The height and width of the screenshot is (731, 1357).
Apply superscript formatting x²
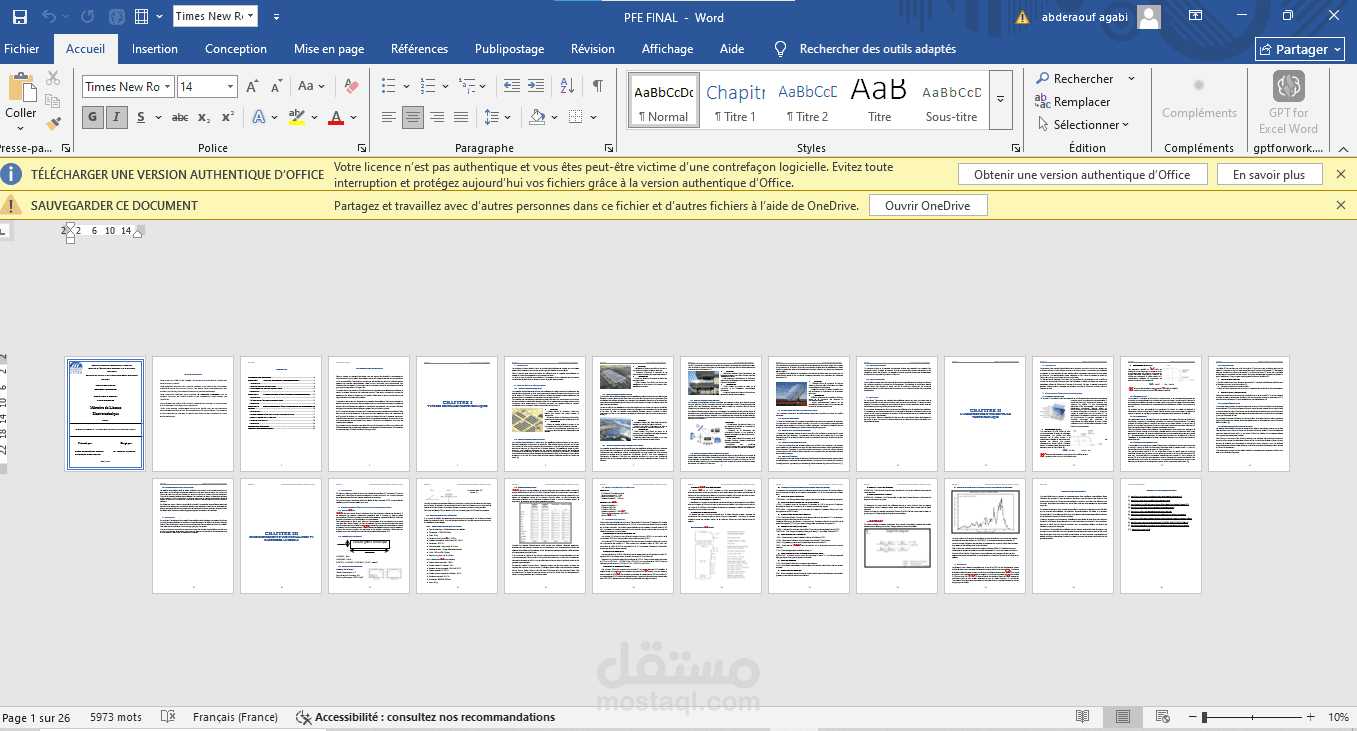pyautogui.click(x=228, y=117)
